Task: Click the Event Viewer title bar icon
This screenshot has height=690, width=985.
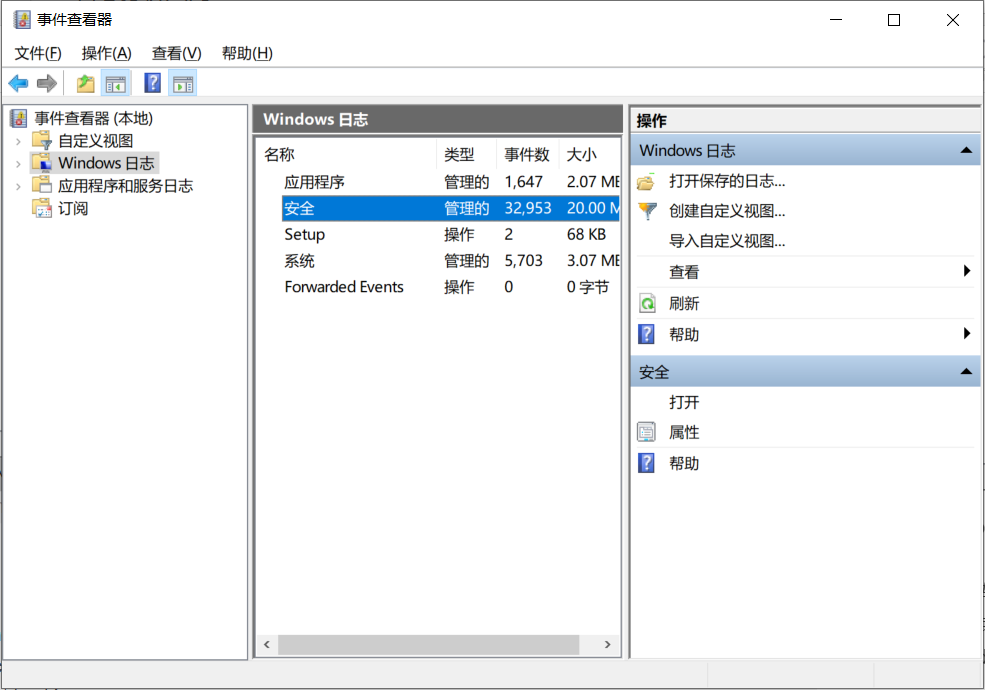Action: (x=21, y=19)
